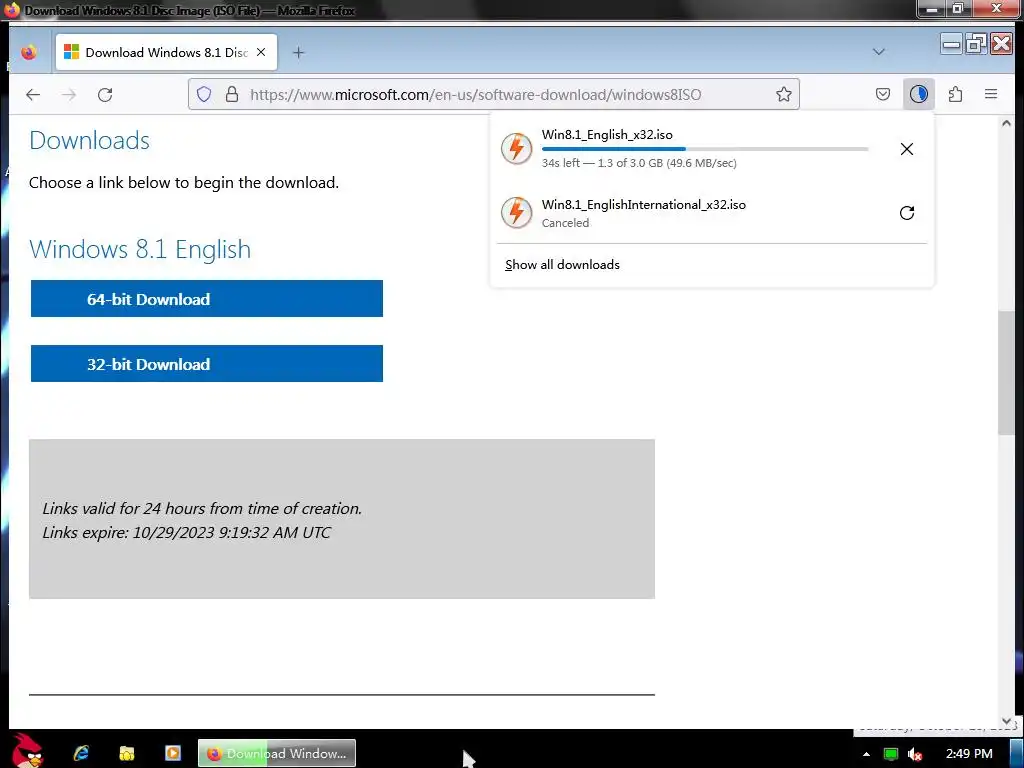Screen dimensions: 1024x768
Task: Click the Links expire date text
Action: tap(186, 532)
